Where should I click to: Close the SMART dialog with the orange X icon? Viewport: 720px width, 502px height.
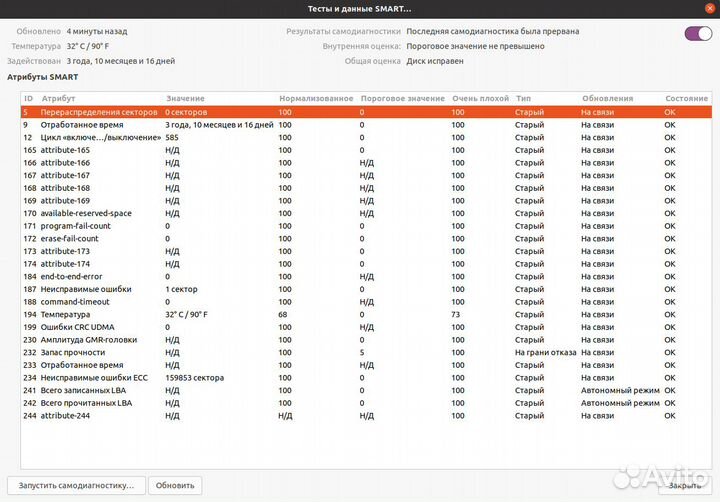(710, 9)
